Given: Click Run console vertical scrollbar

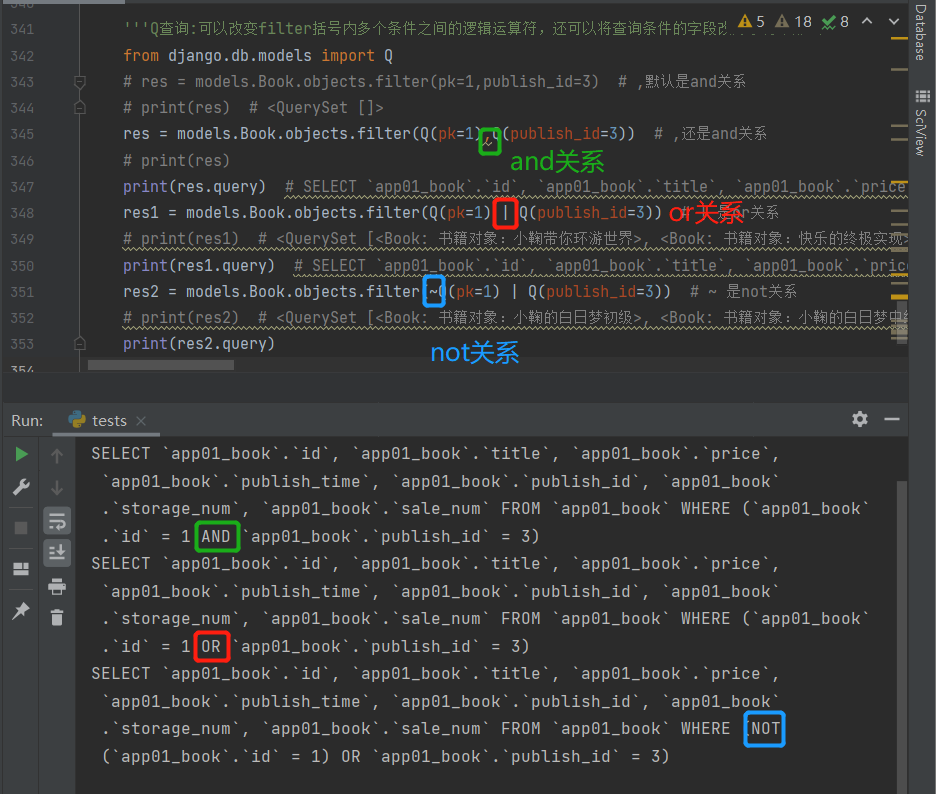Looking at the screenshot, I should (x=901, y=636).
